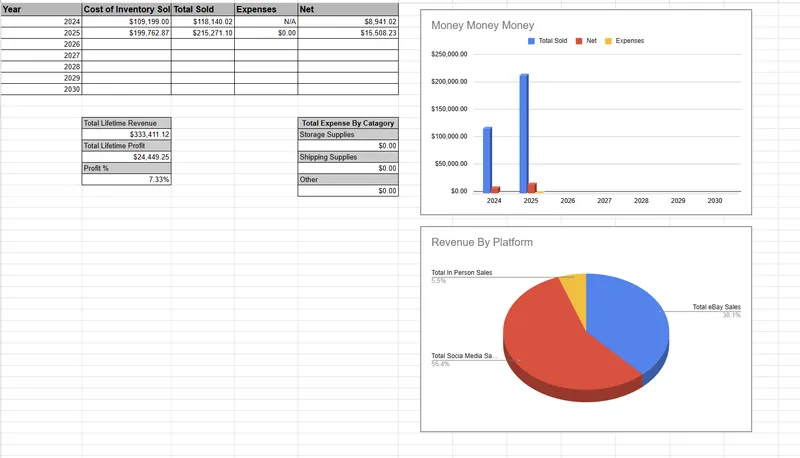Select the $199,762.87 inventory cost cell
800x458 pixels.
click(x=127, y=33)
